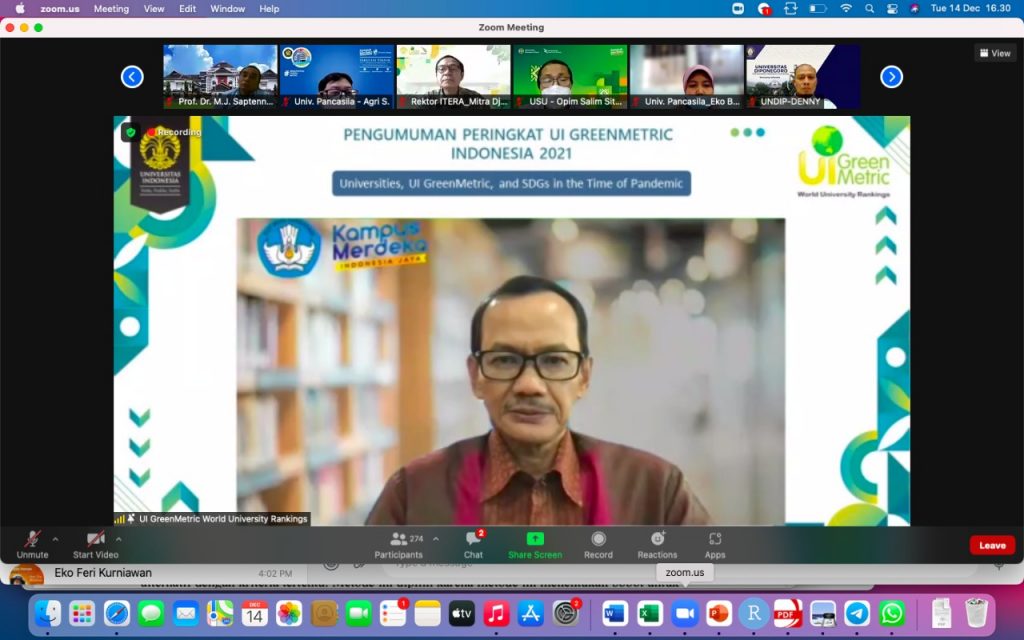
Task: Select Univ. Pancasila_Eko B thumbnail
Action: tap(686, 76)
